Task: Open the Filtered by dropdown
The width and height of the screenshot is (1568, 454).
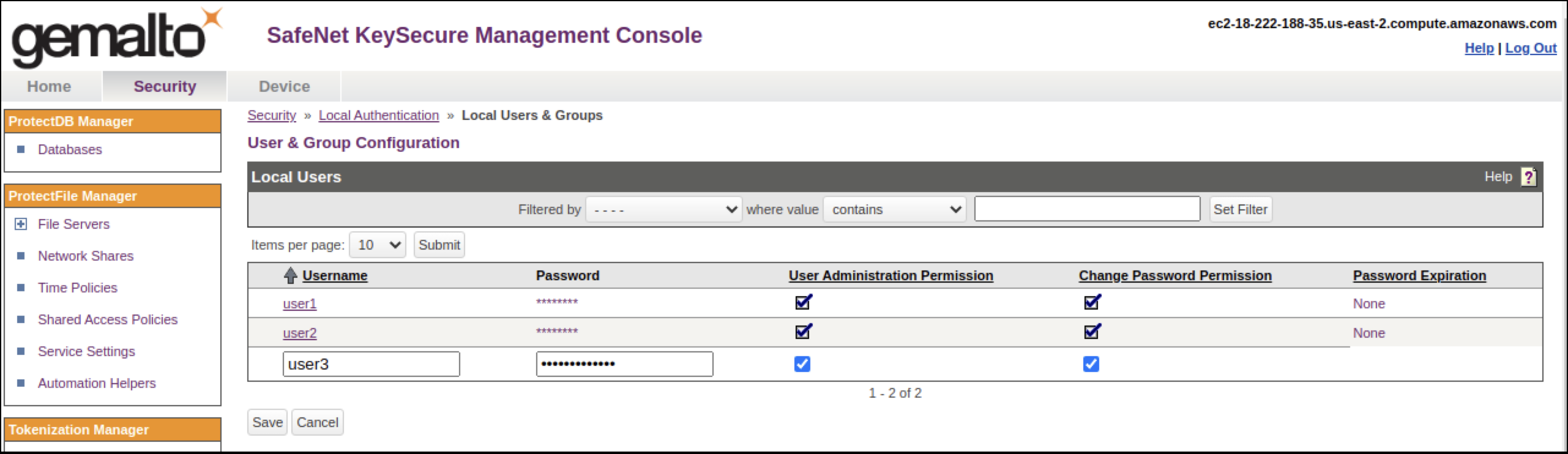Action: coord(663,209)
